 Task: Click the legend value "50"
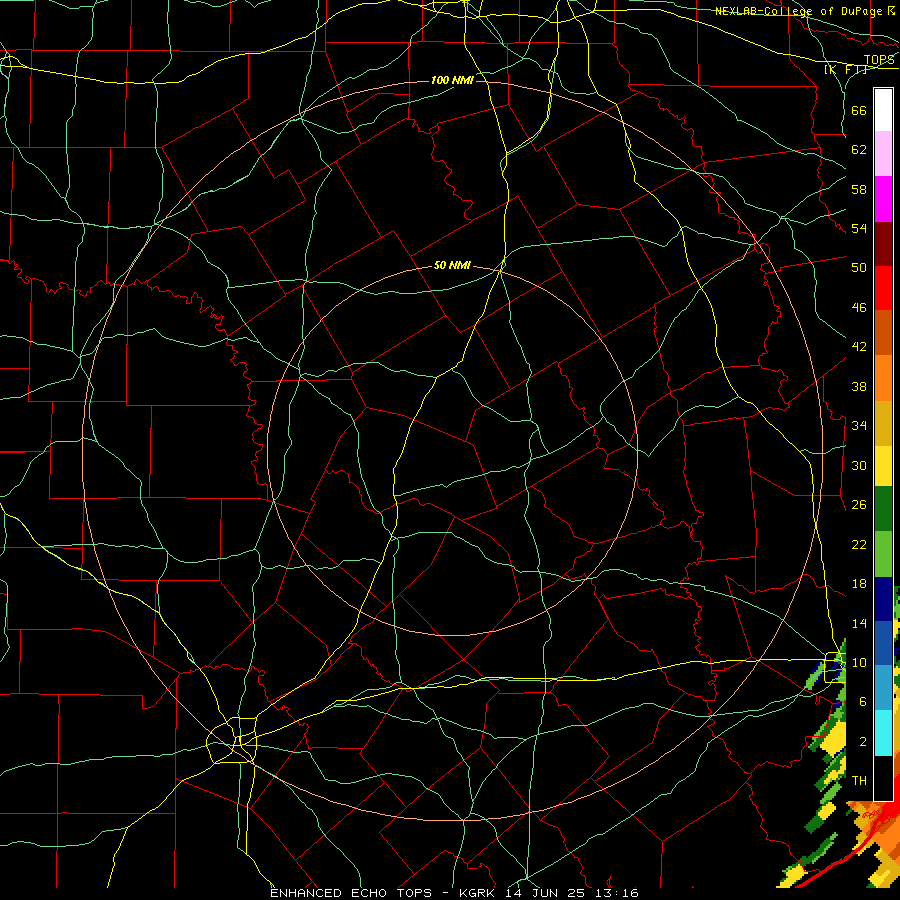pos(859,268)
